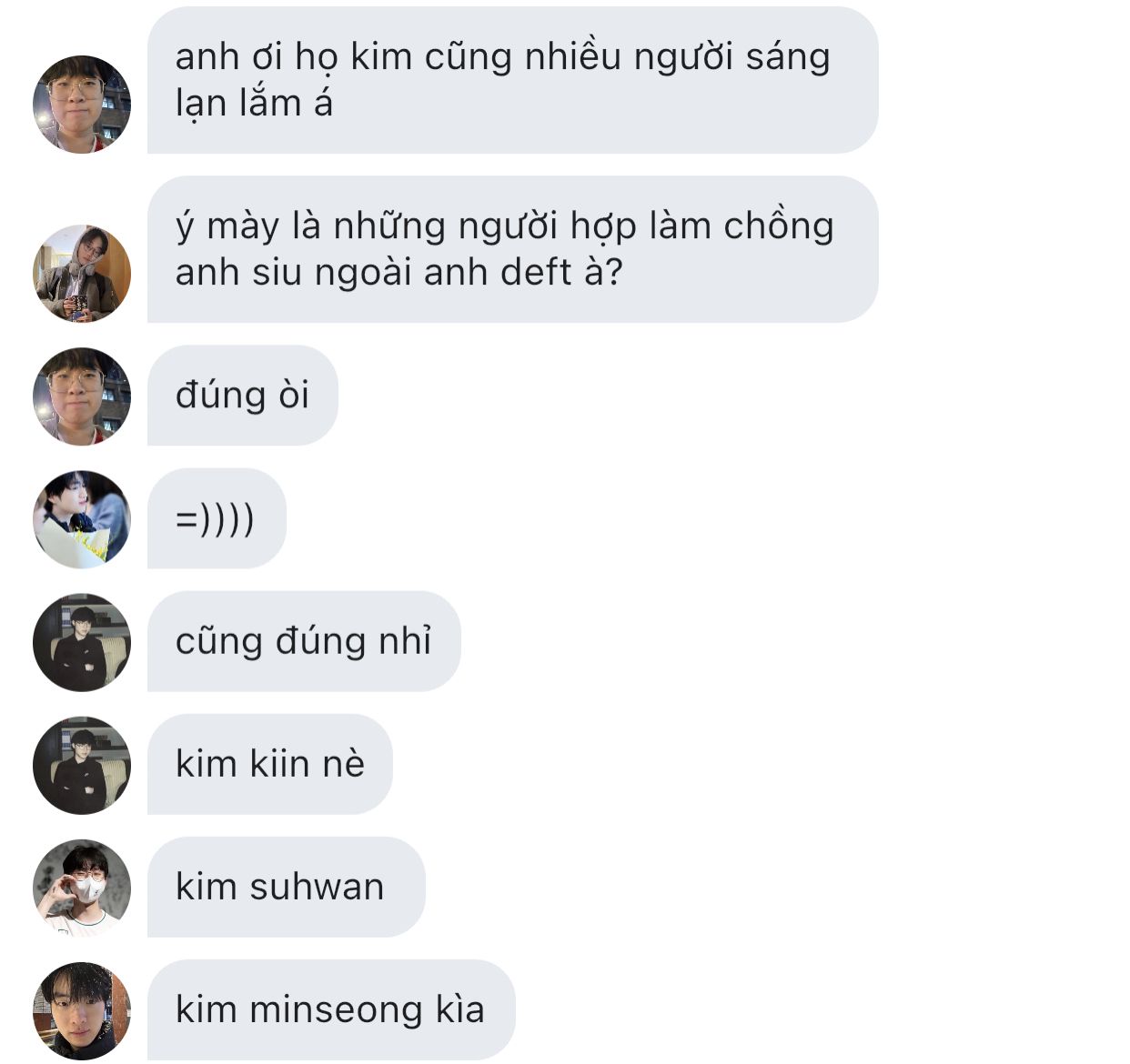The image size is (1130, 1064).
Task: Click avatar next to 'kim minseong kìa'
Action: pyautogui.click(x=82, y=1010)
